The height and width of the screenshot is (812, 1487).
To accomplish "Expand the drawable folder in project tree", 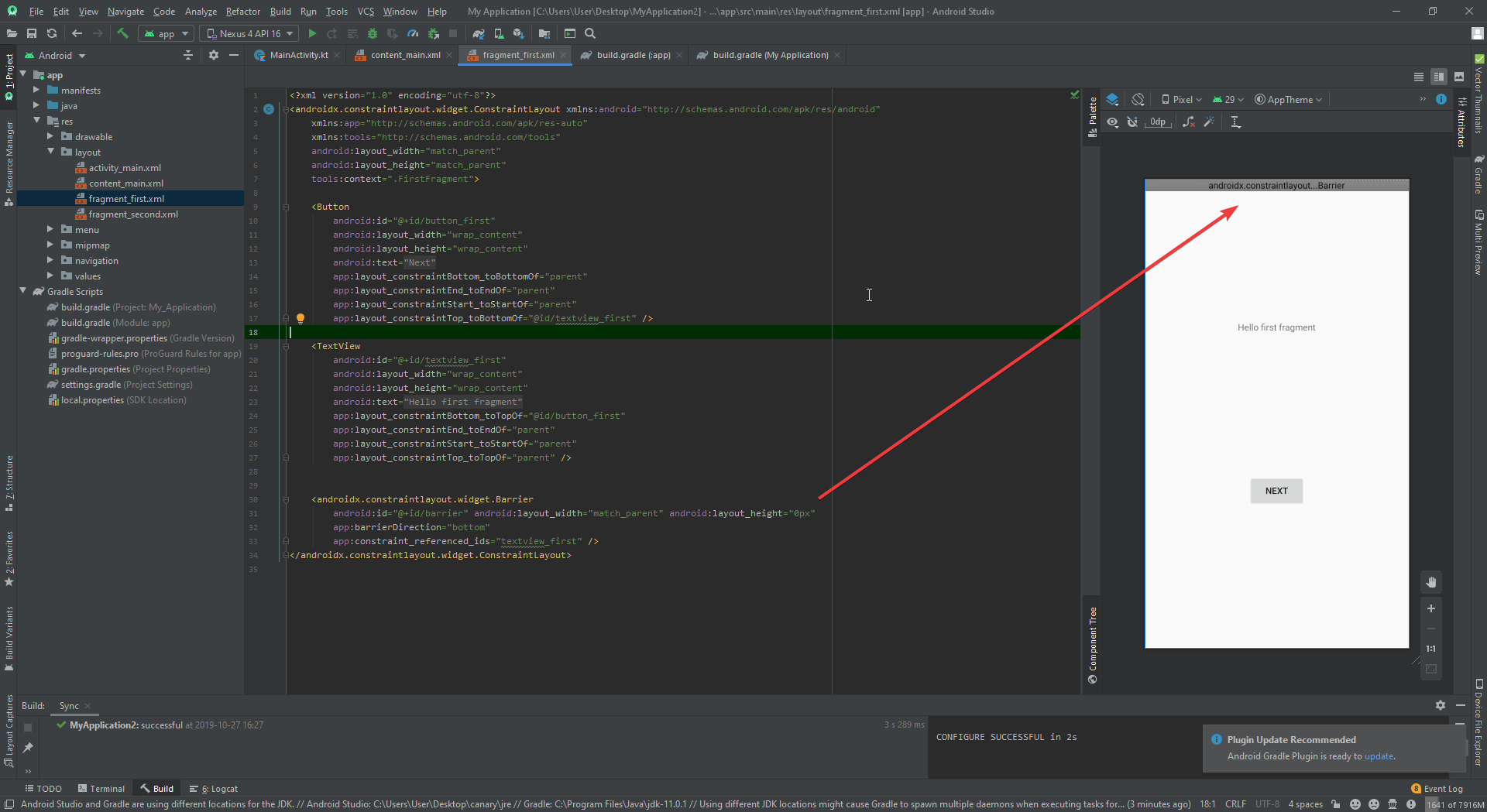I will coord(50,137).
